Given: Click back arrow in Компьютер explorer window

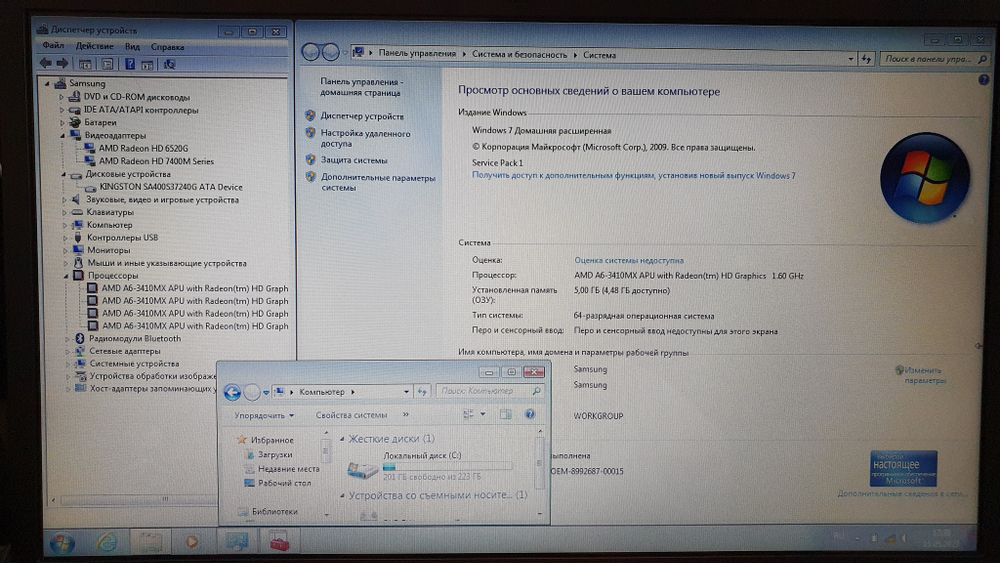Looking at the screenshot, I should (232, 392).
